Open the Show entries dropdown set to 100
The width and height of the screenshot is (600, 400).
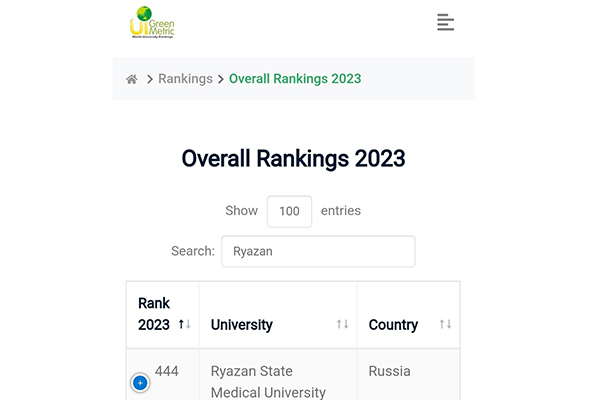coord(289,211)
